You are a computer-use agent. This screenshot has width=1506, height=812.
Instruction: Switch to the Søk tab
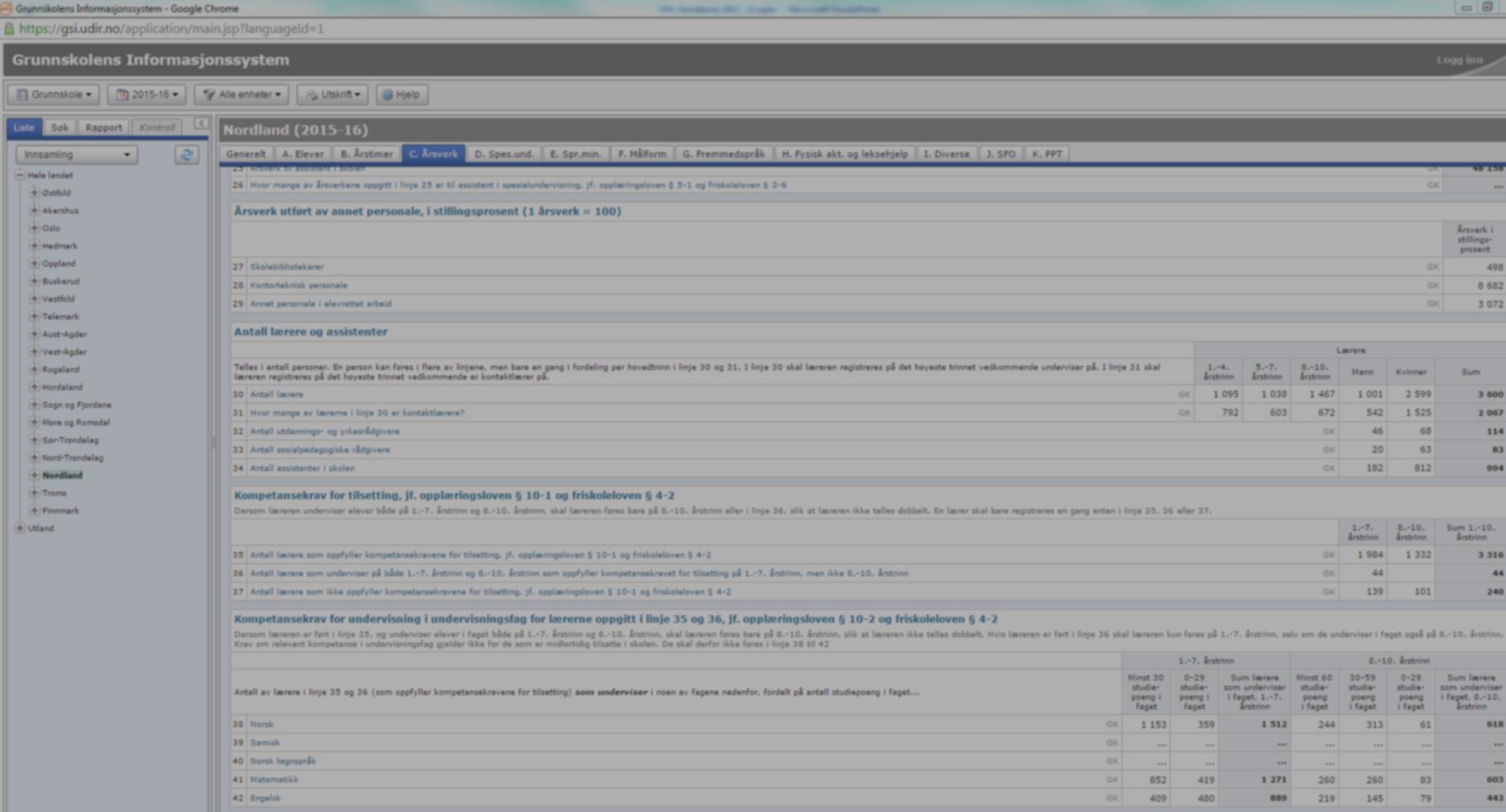pyautogui.click(x=59, y=128)
